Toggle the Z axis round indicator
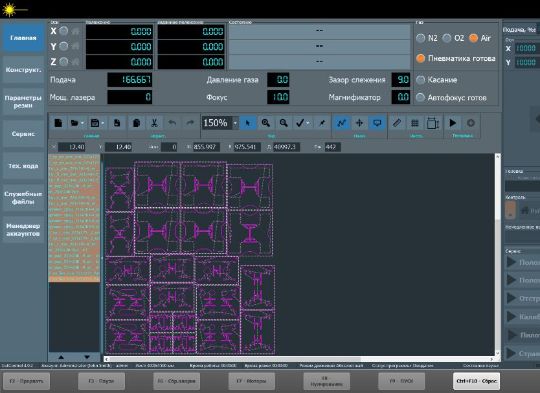 63,62
